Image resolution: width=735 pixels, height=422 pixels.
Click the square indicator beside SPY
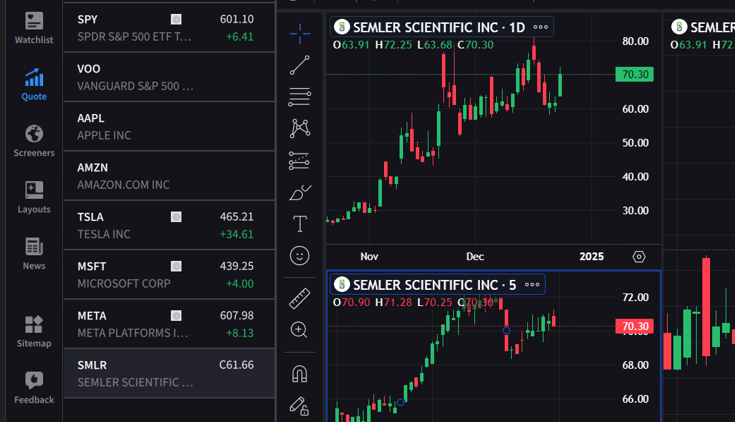176,19
